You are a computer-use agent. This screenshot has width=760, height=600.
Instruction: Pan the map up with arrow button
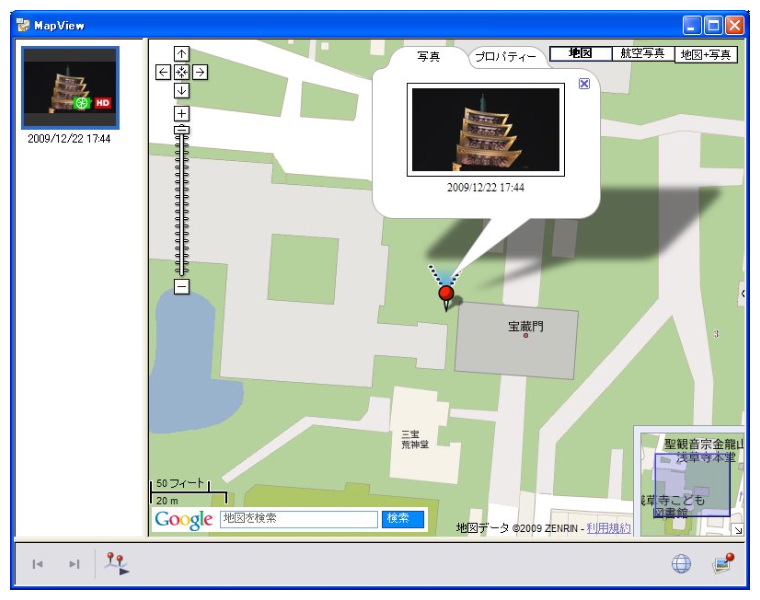(181, 53)
